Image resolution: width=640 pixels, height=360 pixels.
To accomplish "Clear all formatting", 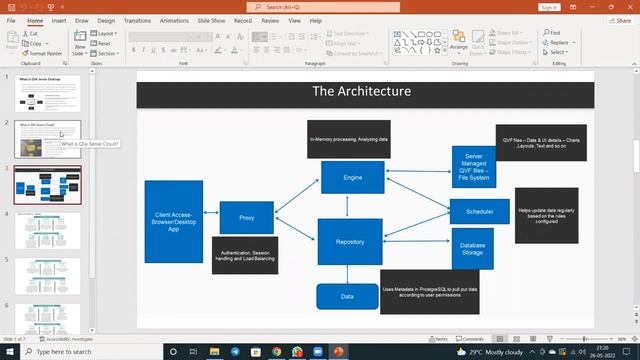I will point(240,37).
